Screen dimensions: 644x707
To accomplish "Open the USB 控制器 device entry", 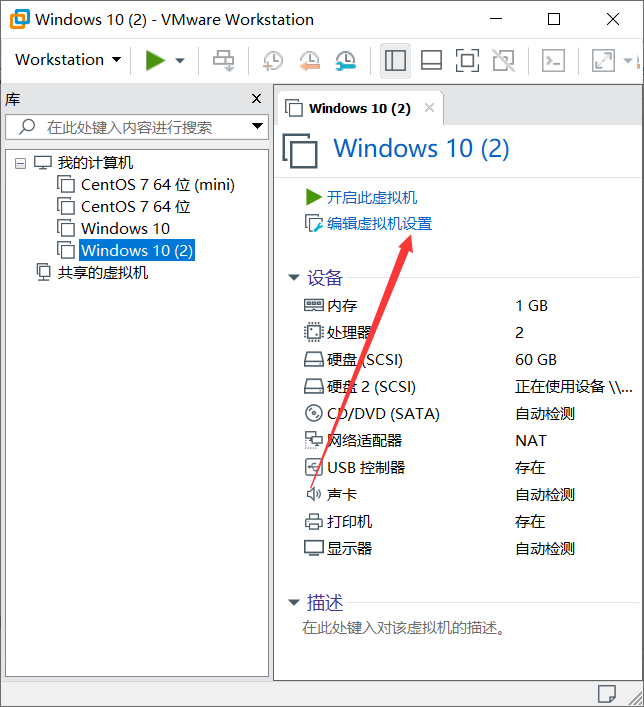I will [366, 468].
